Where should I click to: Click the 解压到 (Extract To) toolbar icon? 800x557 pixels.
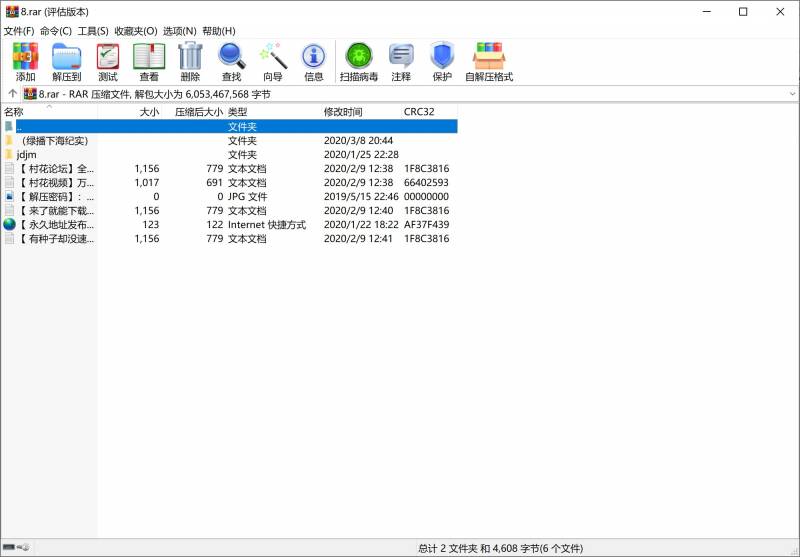(x=67, y=62)
